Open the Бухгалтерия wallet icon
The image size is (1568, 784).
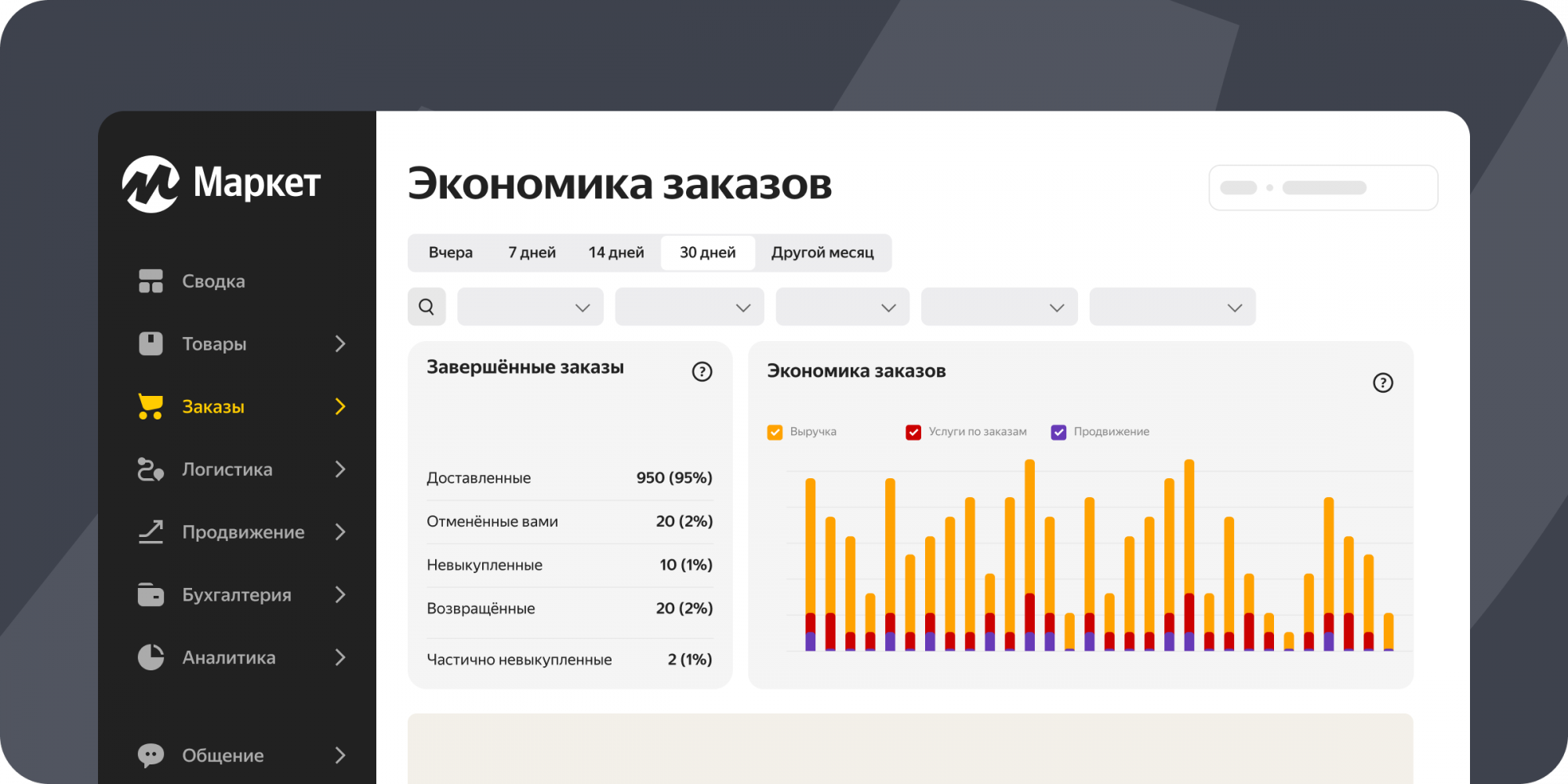tap(151, 594)
